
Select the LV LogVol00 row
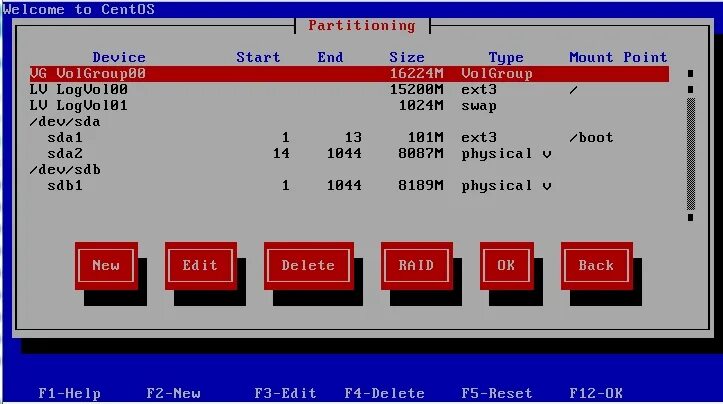349,89
